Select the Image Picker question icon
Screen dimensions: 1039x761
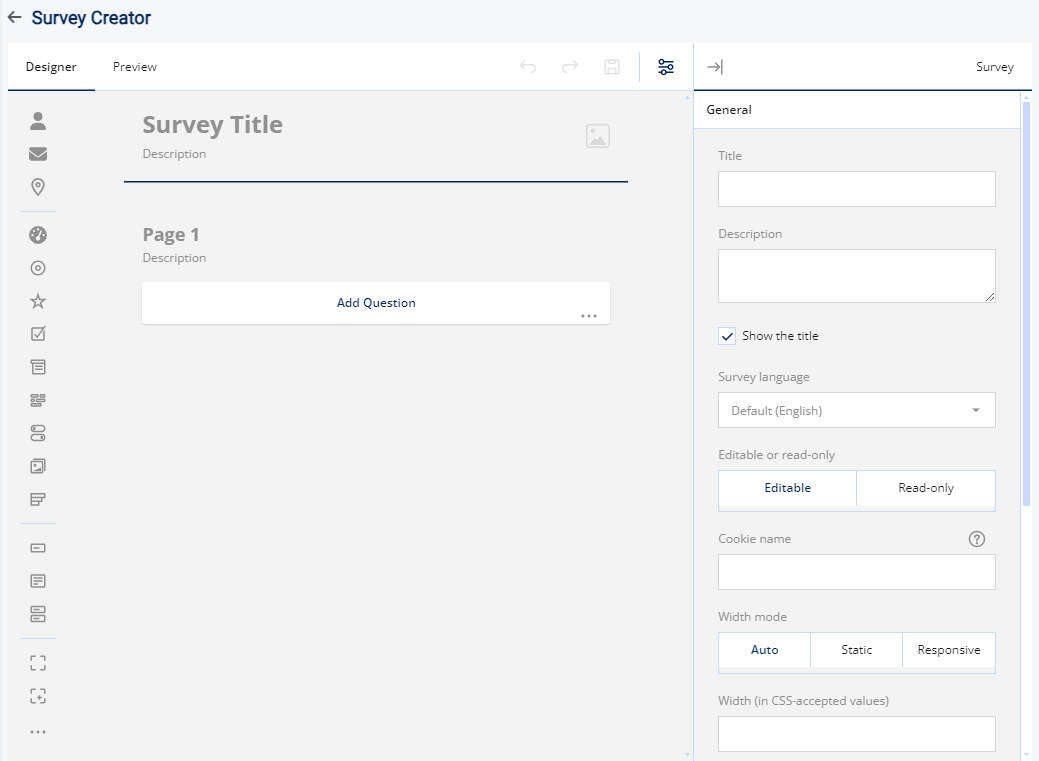(37, 465)
